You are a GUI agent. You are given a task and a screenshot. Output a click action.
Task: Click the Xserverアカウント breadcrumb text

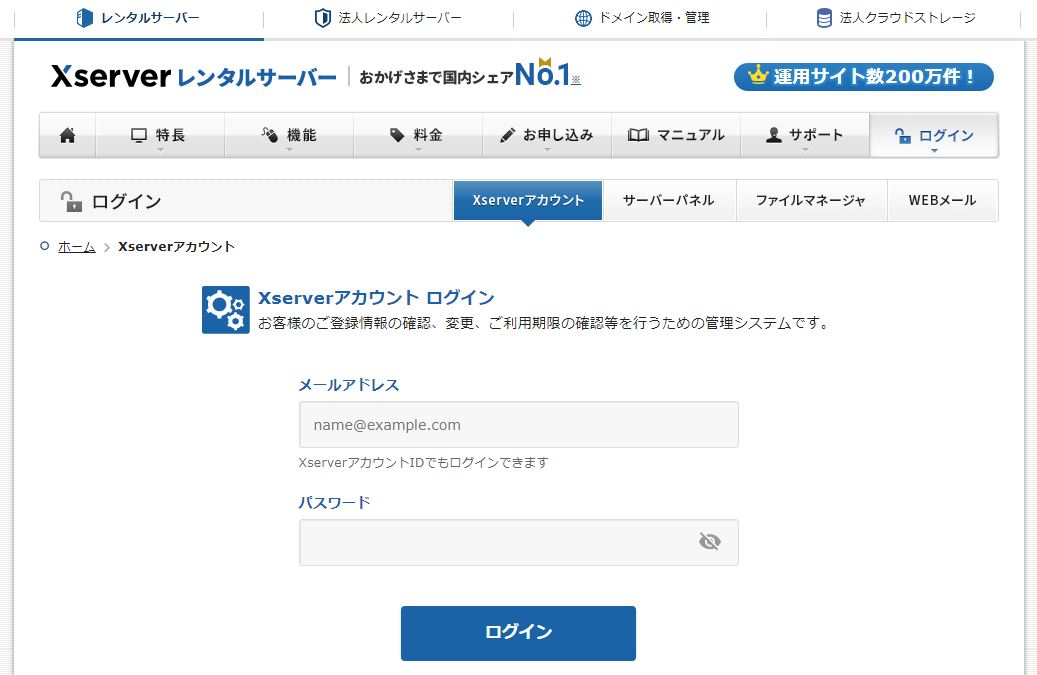pos(177,247)
